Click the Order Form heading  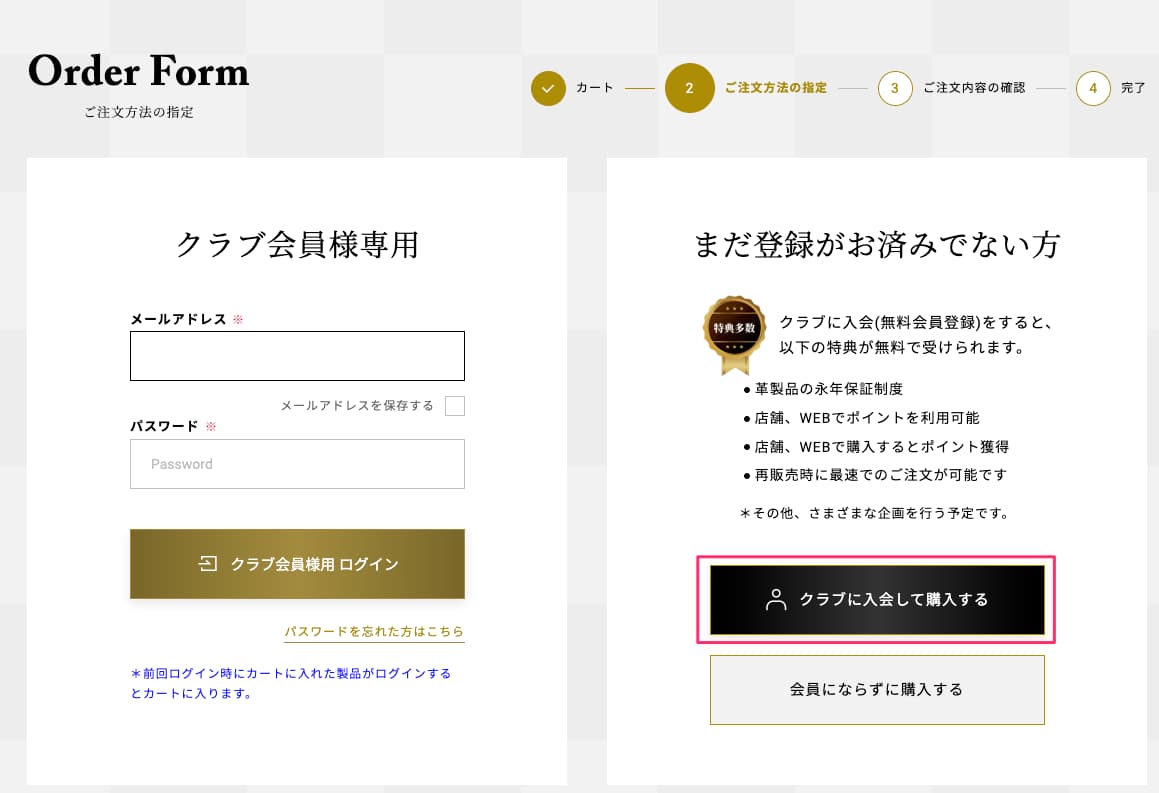138,71
